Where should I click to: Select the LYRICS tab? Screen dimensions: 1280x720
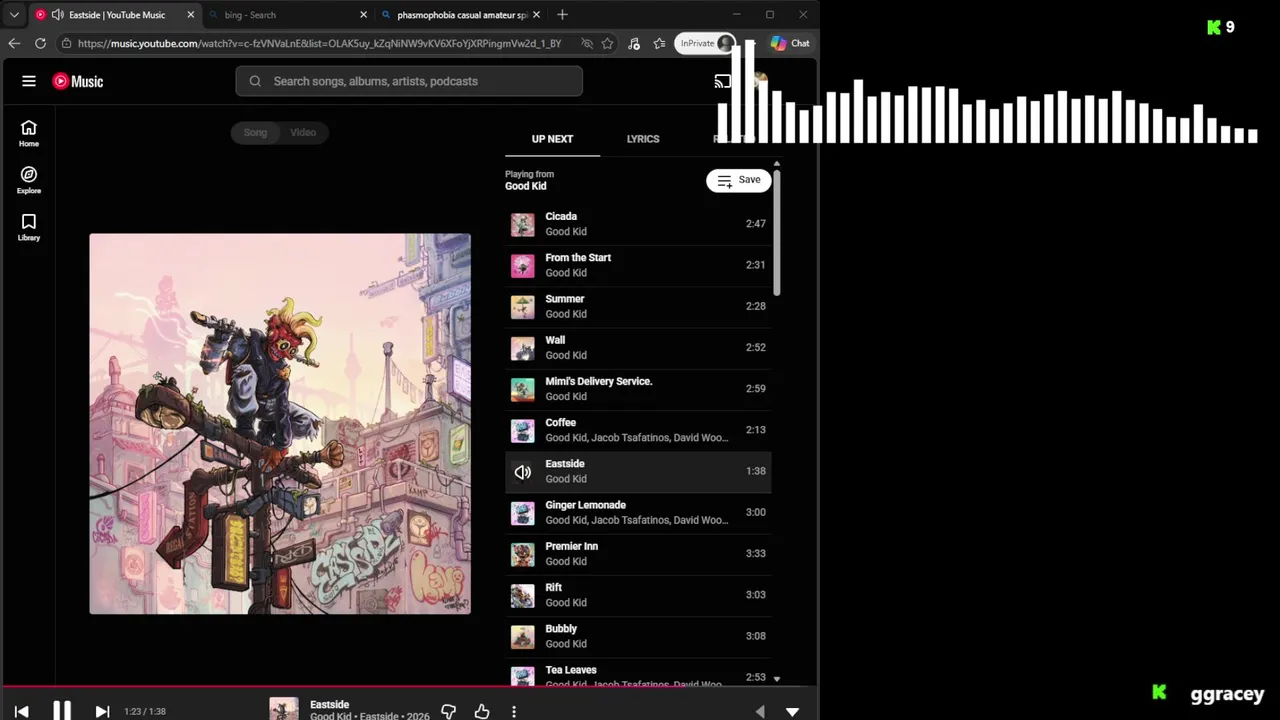643,139
